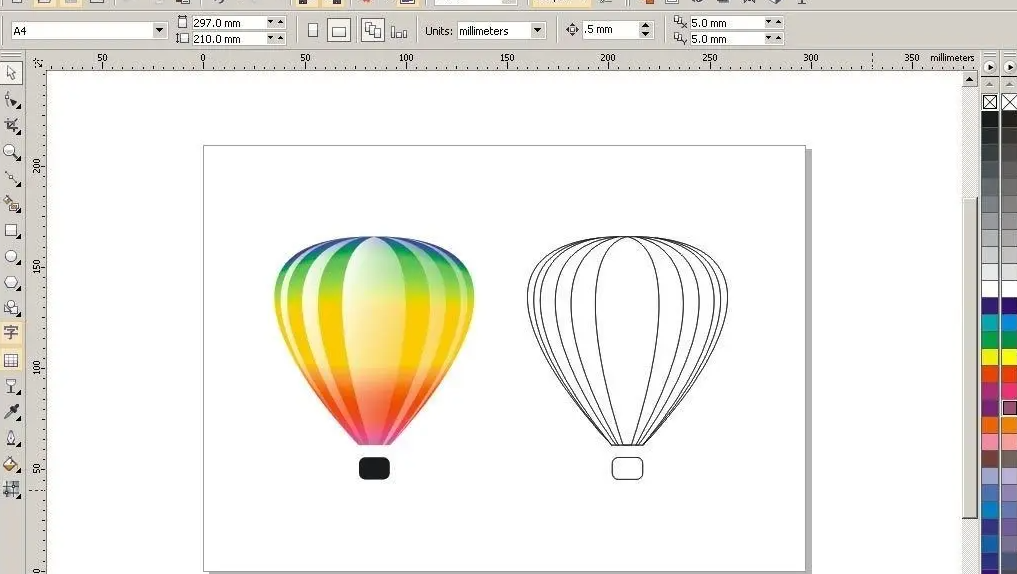Image resolution: width=1017 pixels, height=574 pixels.
Task: Select the Pick tool arrow
Action: [x=11, y=73]
